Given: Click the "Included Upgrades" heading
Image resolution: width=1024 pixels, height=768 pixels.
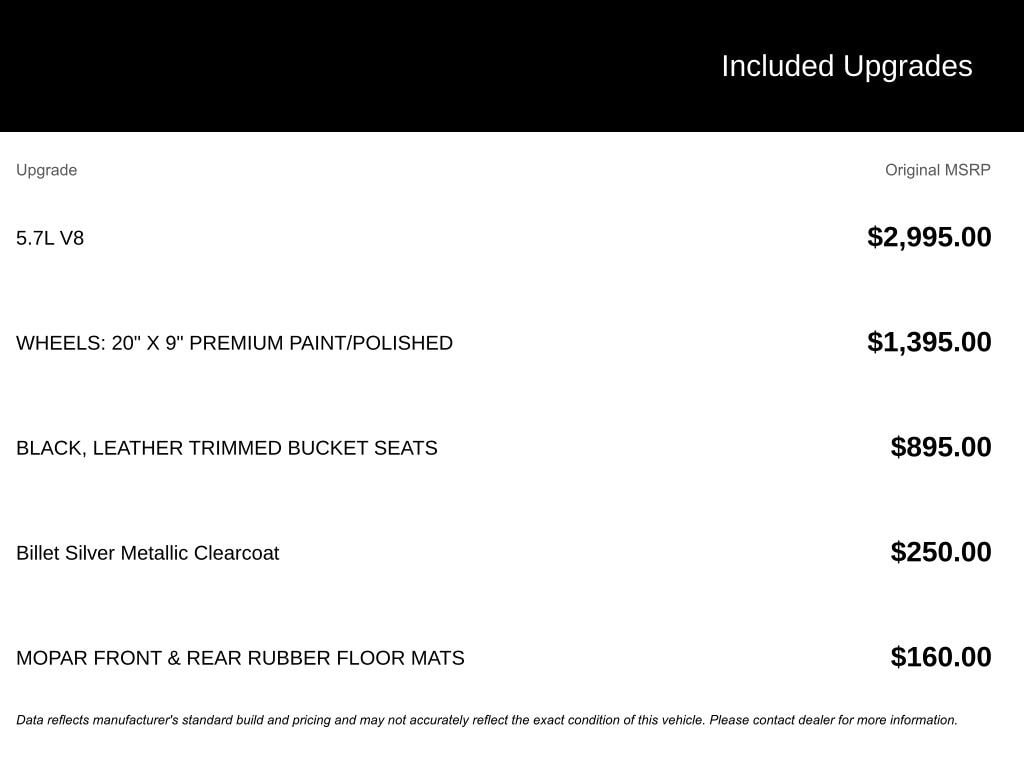Looking at the screenshot, I should [x=846, y=66].
